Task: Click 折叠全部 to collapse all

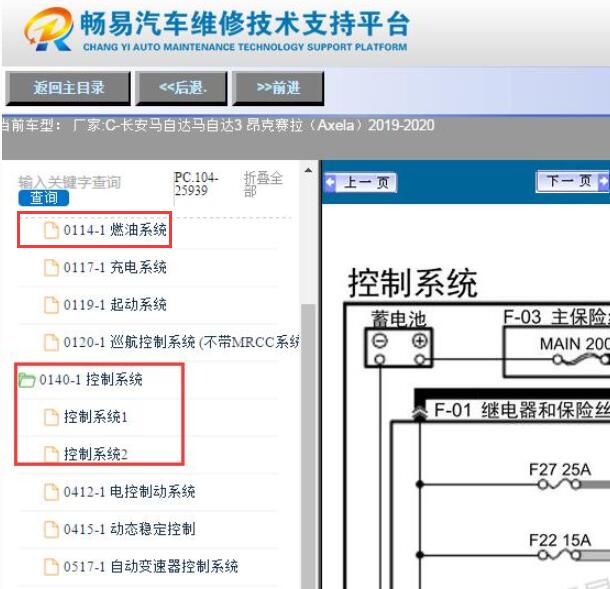Action: (263, 184)
